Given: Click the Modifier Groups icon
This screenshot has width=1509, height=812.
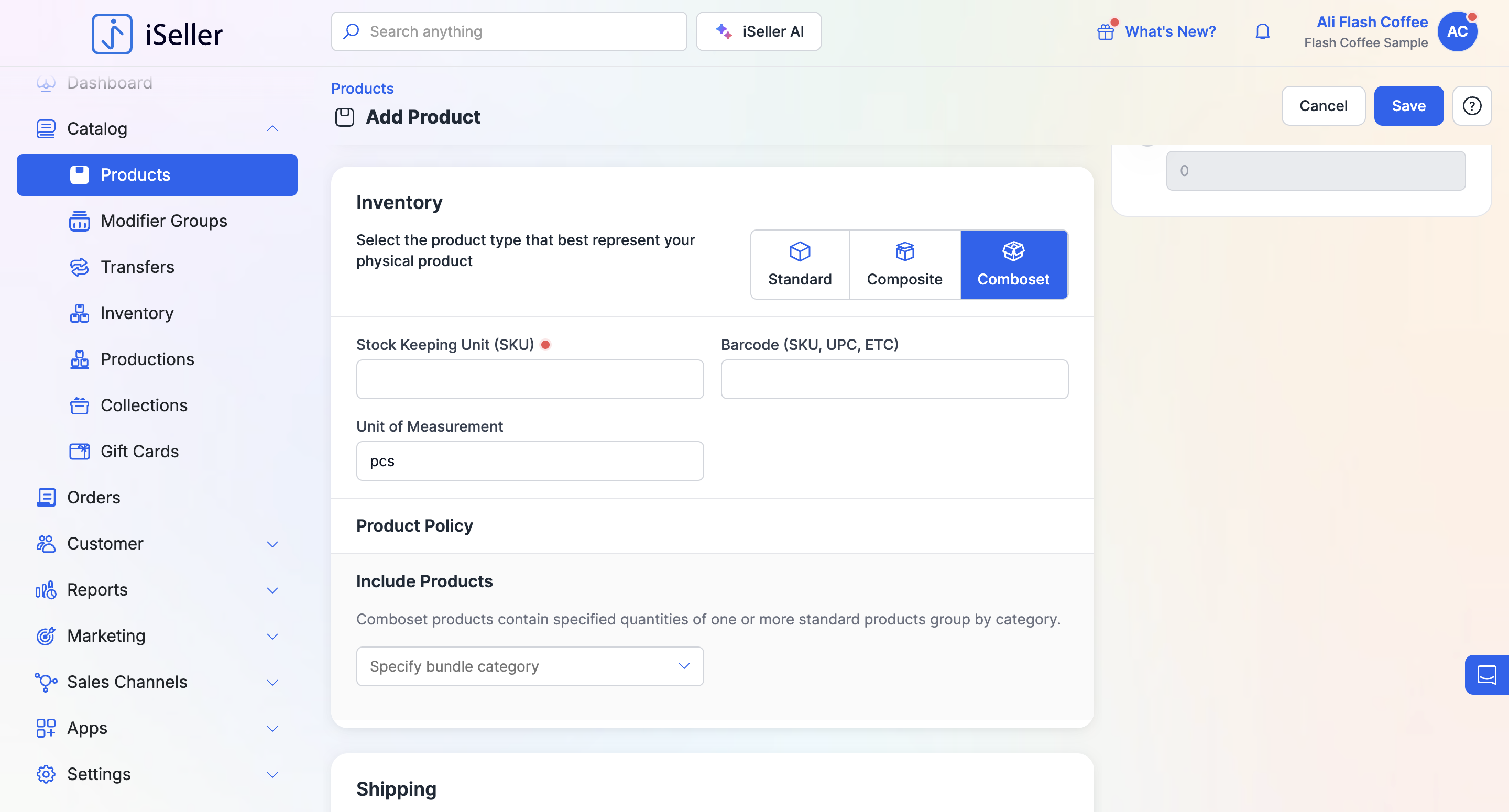Looking at the screenshot, I should point(79,221).
